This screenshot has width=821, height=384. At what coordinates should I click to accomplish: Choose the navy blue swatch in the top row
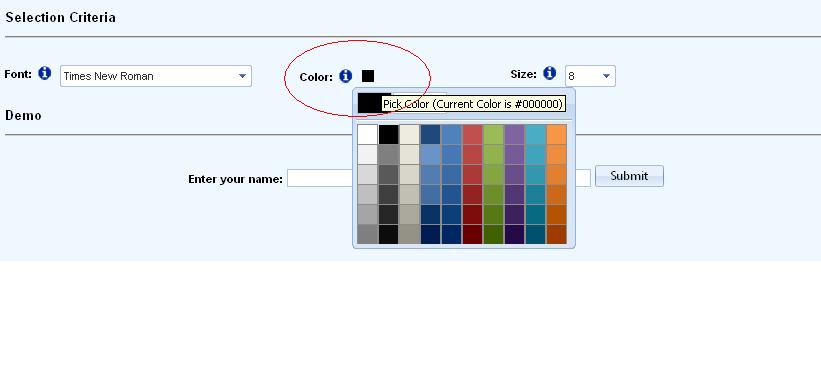click(x=430, y=134)
